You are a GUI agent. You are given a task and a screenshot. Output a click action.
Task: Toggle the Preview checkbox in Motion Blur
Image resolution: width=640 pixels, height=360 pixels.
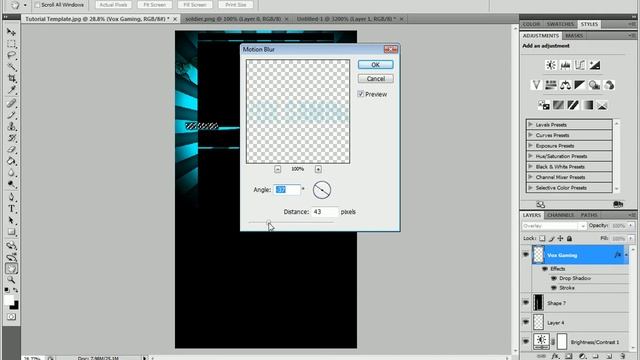360,94
